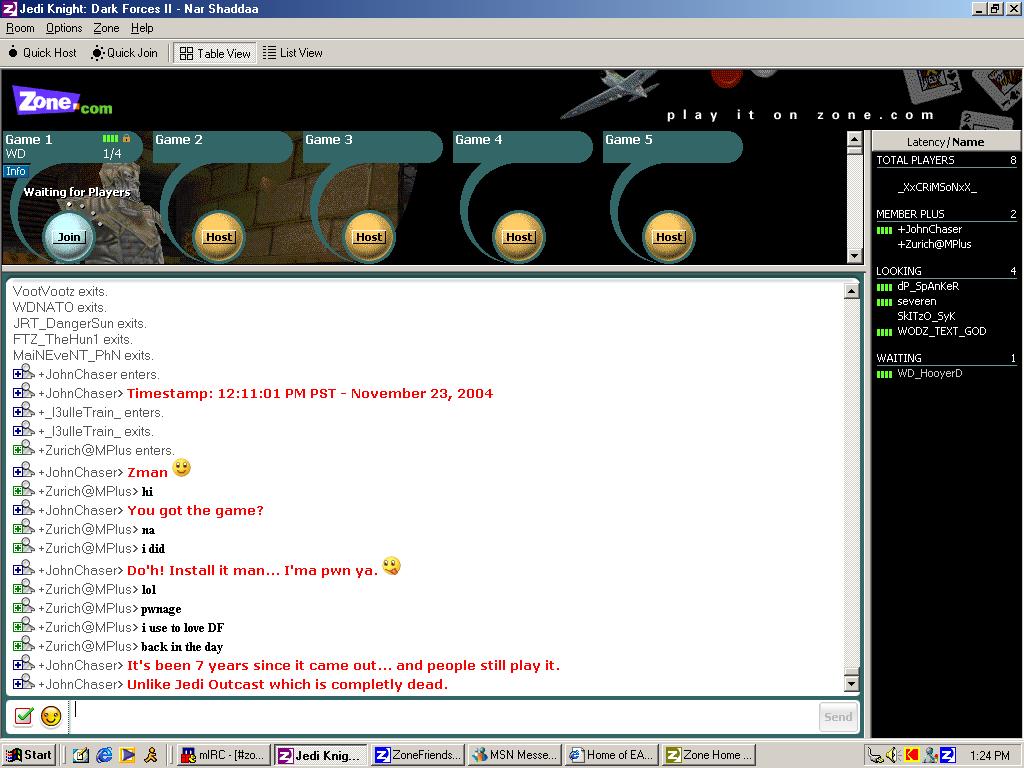
Task: Switch to ZoneFriends taskbar window
Action: click(418, 755)
